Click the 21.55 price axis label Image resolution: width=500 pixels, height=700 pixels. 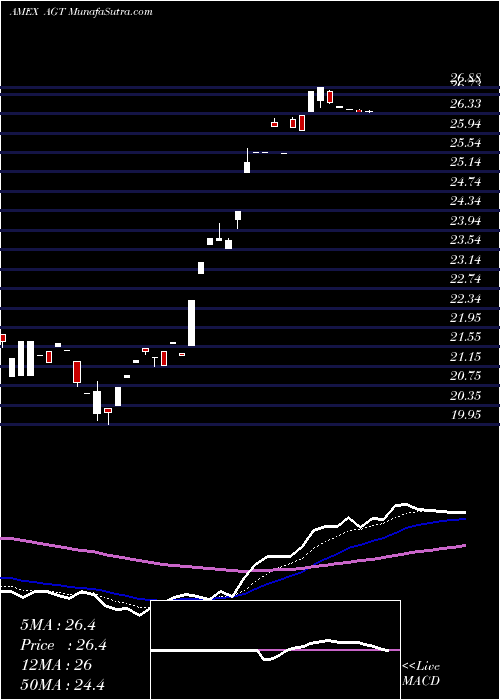[x=466, y=337]
